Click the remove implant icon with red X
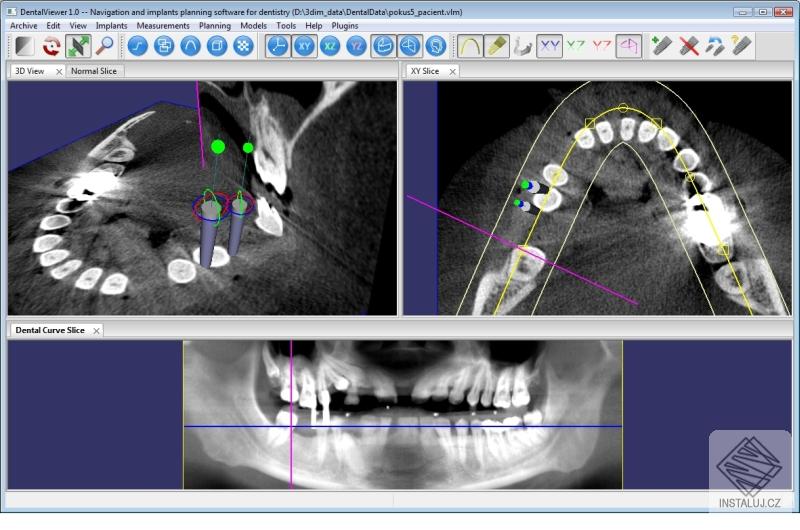The width and height of the screenshot is (800, 530). point(689,46)
